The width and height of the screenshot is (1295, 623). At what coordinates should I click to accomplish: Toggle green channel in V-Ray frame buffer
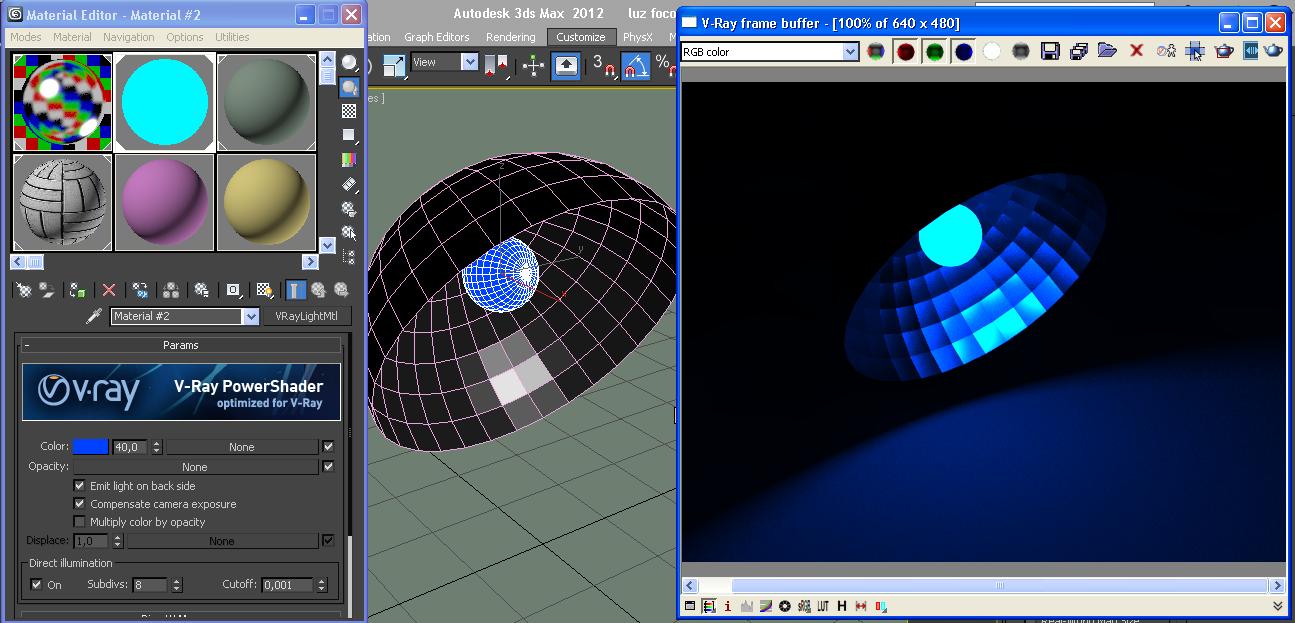point(934,51)
